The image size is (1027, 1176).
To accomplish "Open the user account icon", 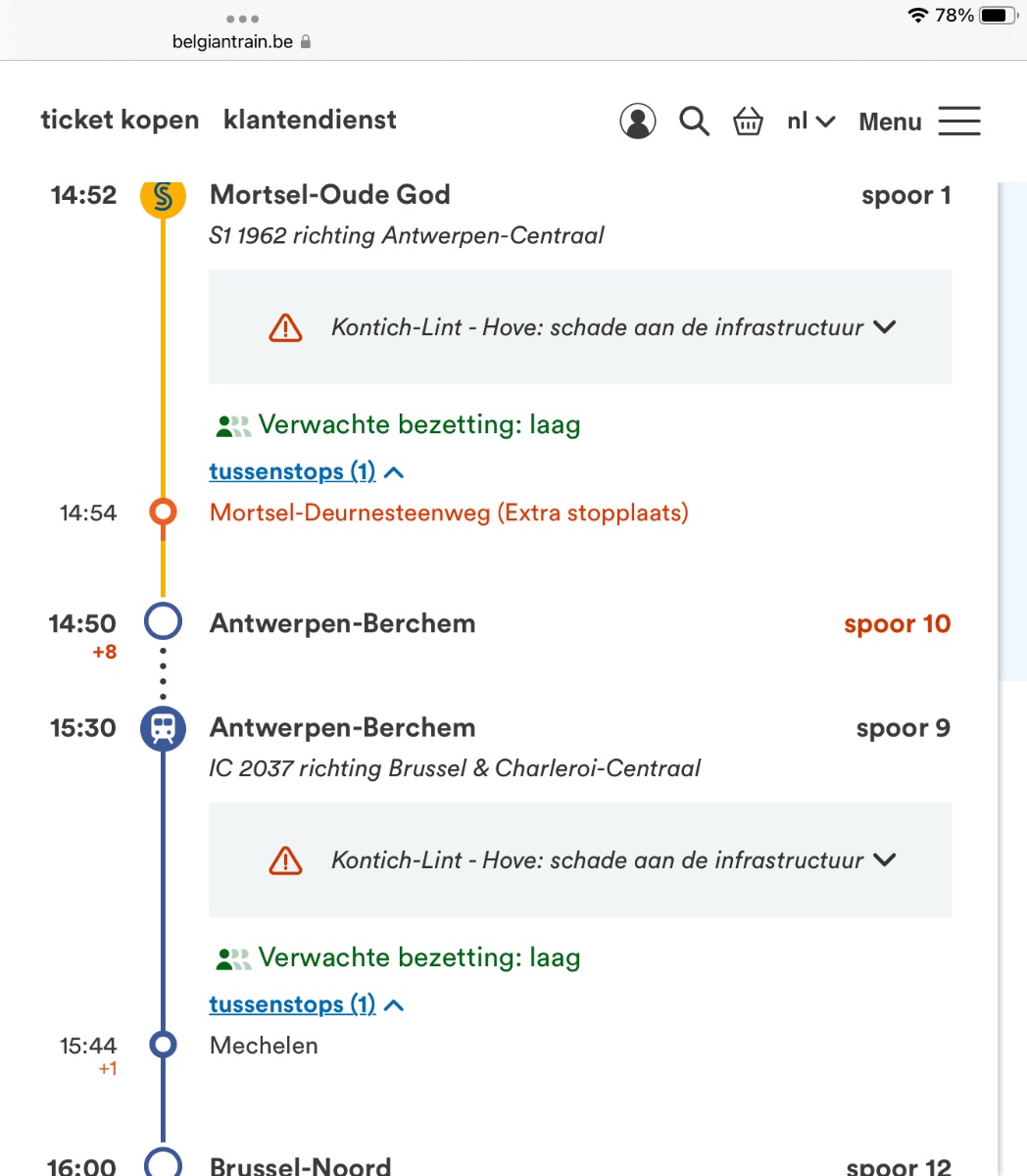I will (x=637, y=122).
